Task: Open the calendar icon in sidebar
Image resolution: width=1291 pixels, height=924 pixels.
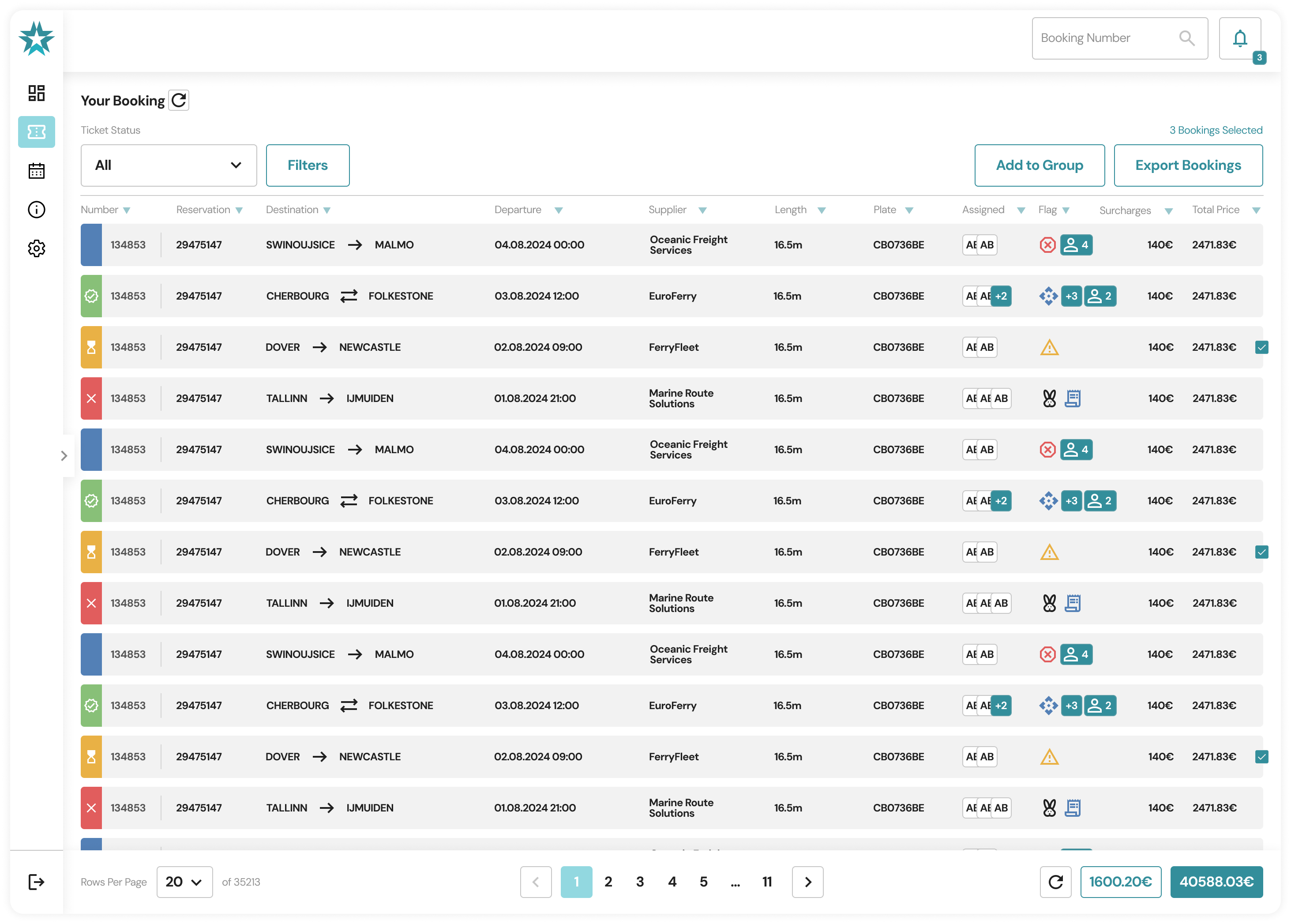Action: (x=37, y=171)
